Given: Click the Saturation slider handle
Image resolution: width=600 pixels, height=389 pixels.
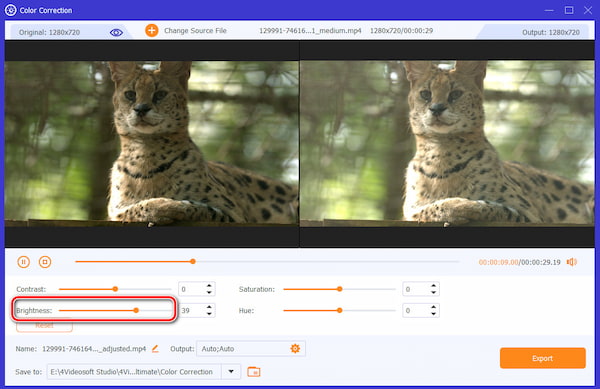Looking at the screenshot, I should (x=339, y=289).
